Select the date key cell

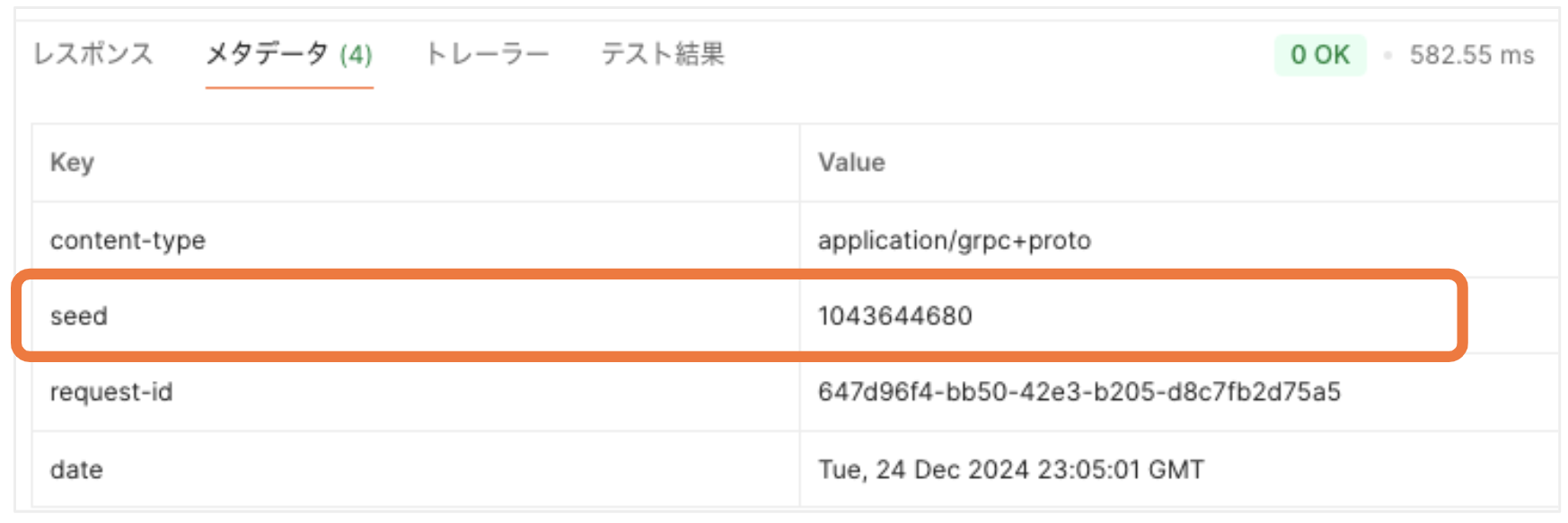click(416, 469)
